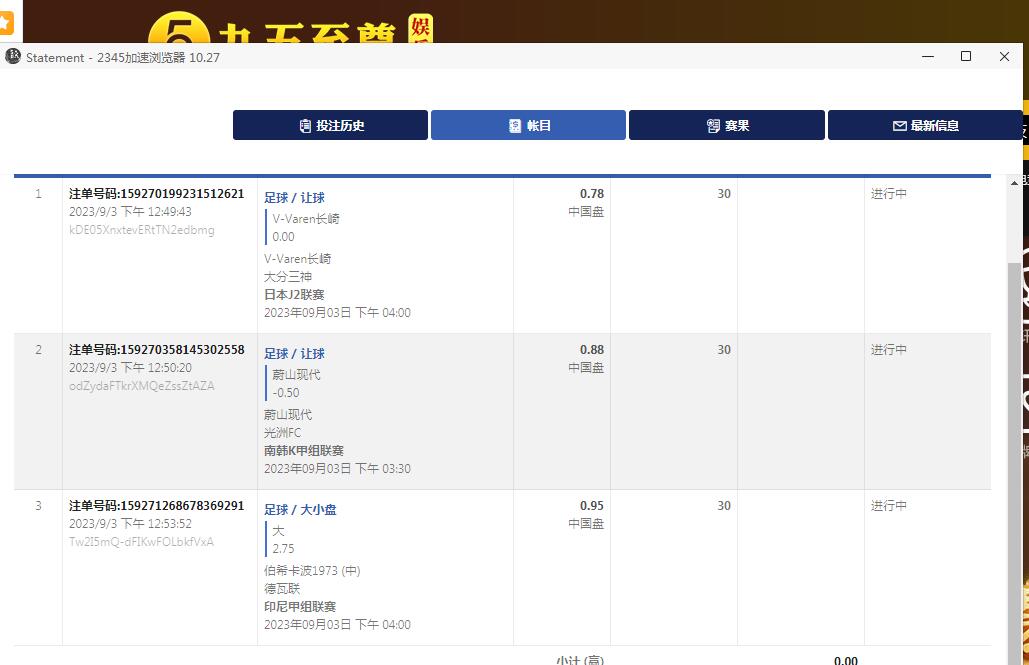This screenshot has height=665, width=1029.
Task: Open the 投注历史 tab
Action: point(330,125)
